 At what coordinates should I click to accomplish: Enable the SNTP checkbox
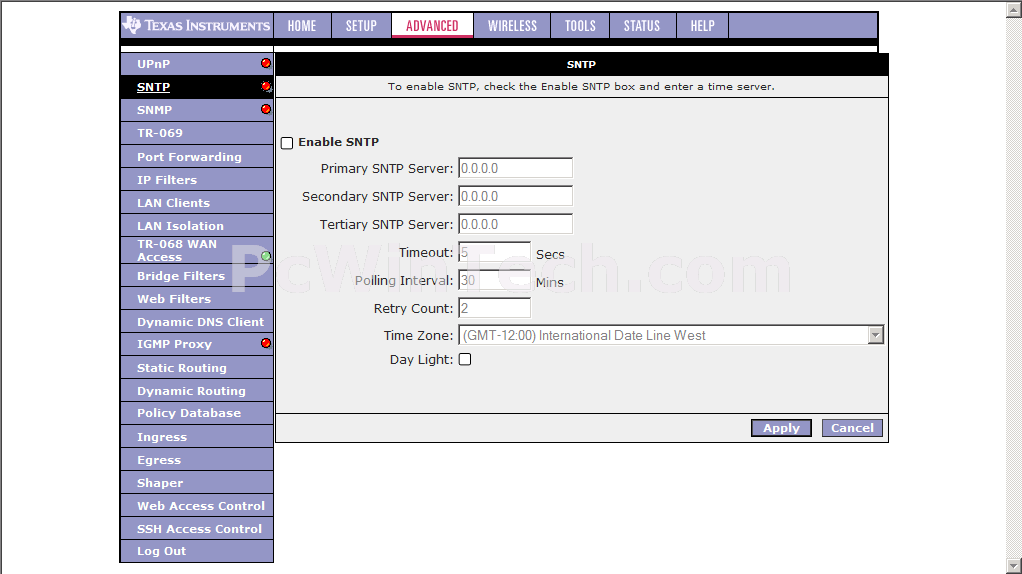tap(287, 143)
